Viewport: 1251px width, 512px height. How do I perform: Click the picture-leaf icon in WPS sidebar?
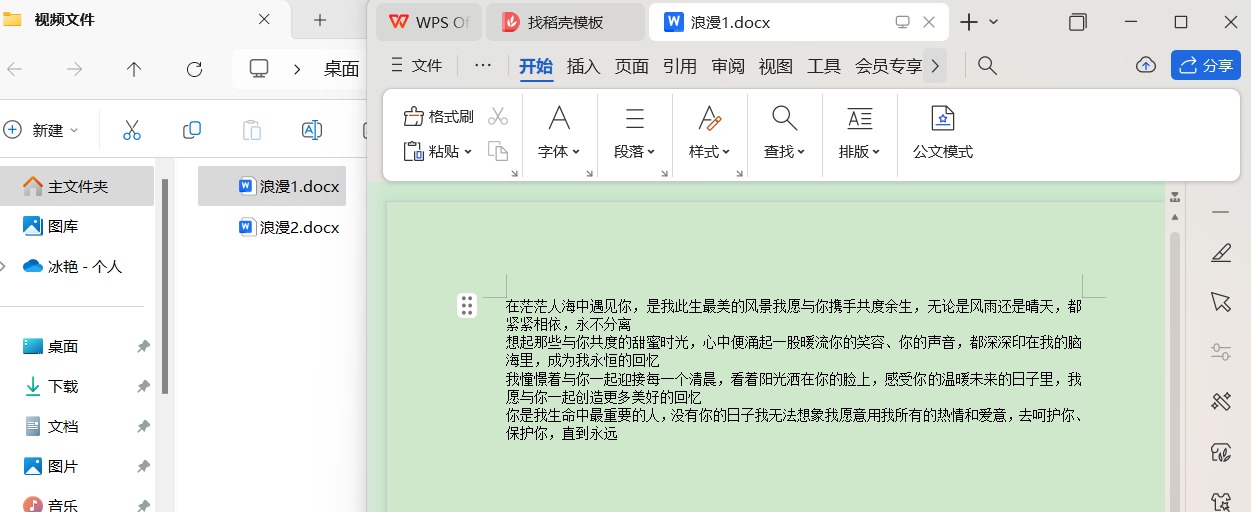1220,452
